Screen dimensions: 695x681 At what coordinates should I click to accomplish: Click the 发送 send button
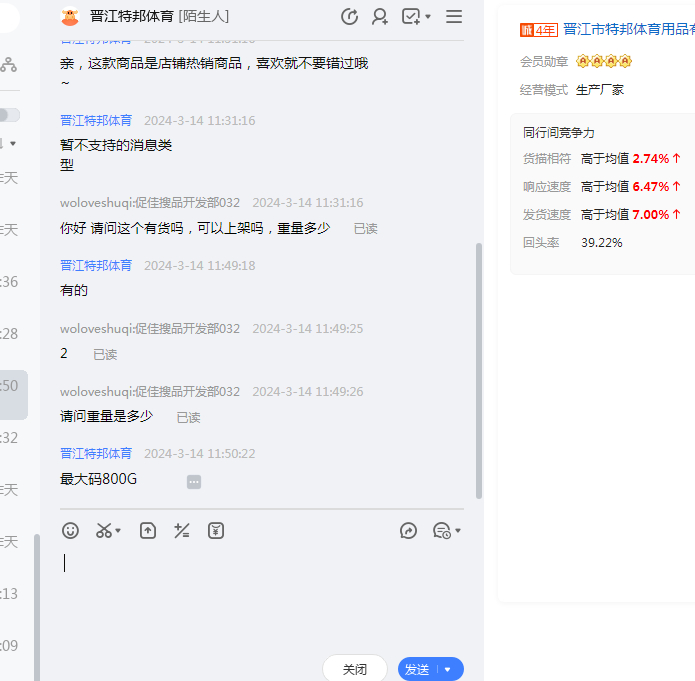pos(417,669)
